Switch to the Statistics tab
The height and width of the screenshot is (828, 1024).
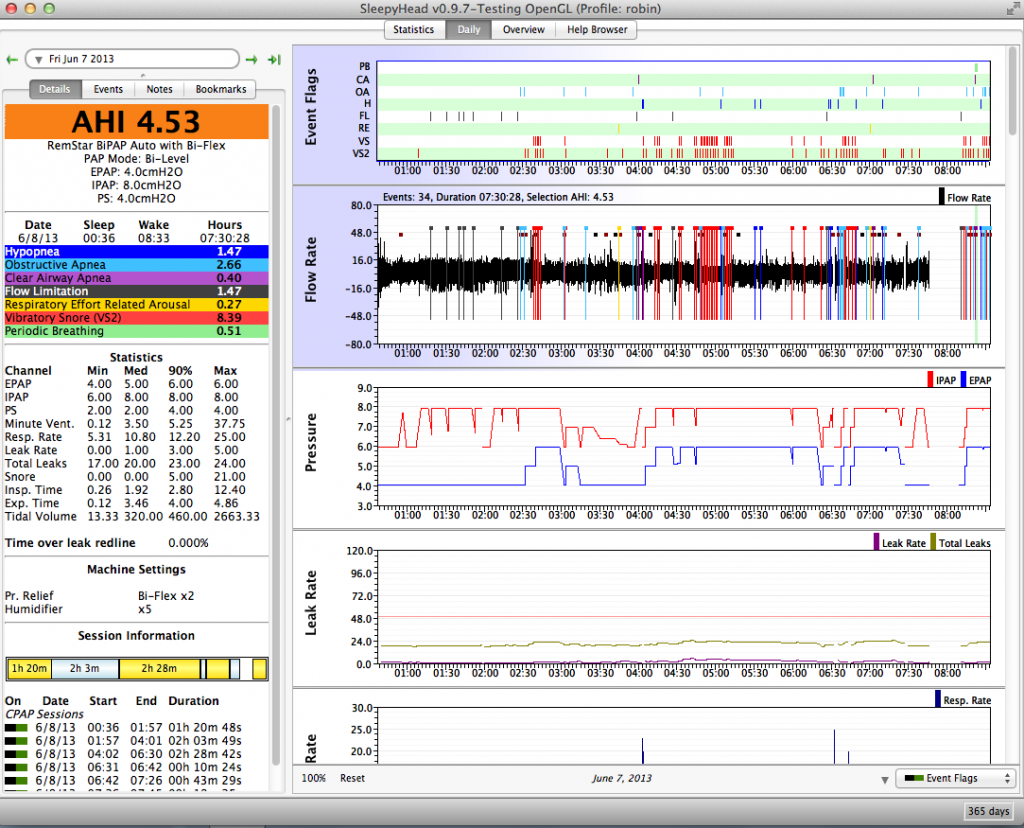pyautogui.click(x=413, y=29)
